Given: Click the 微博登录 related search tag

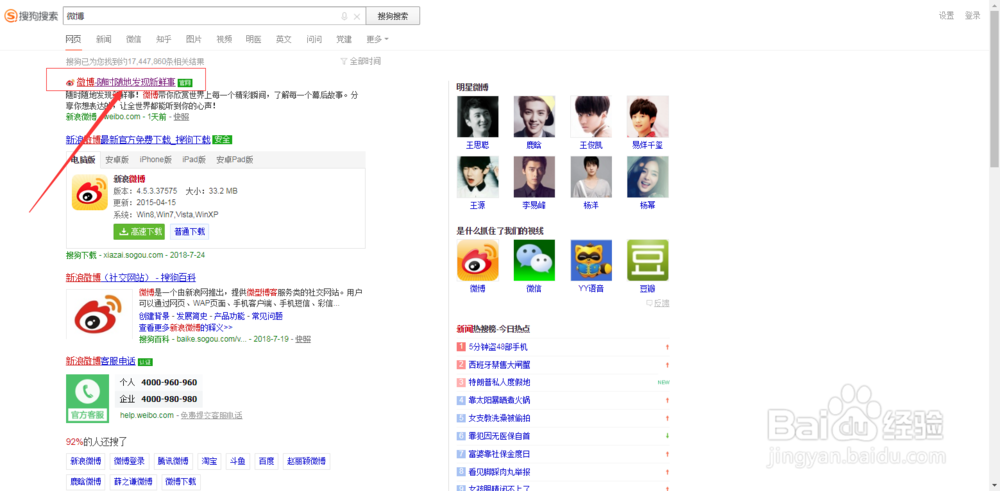Looking at the screenshot, I should [129, 462].
